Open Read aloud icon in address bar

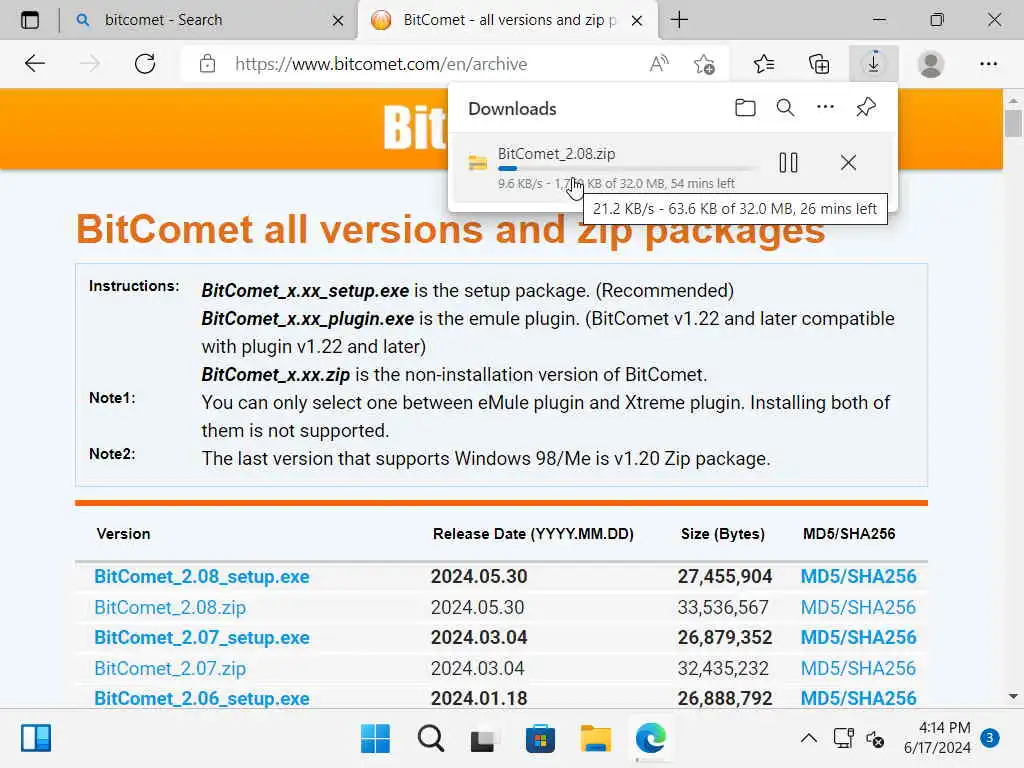pos(659,64)
